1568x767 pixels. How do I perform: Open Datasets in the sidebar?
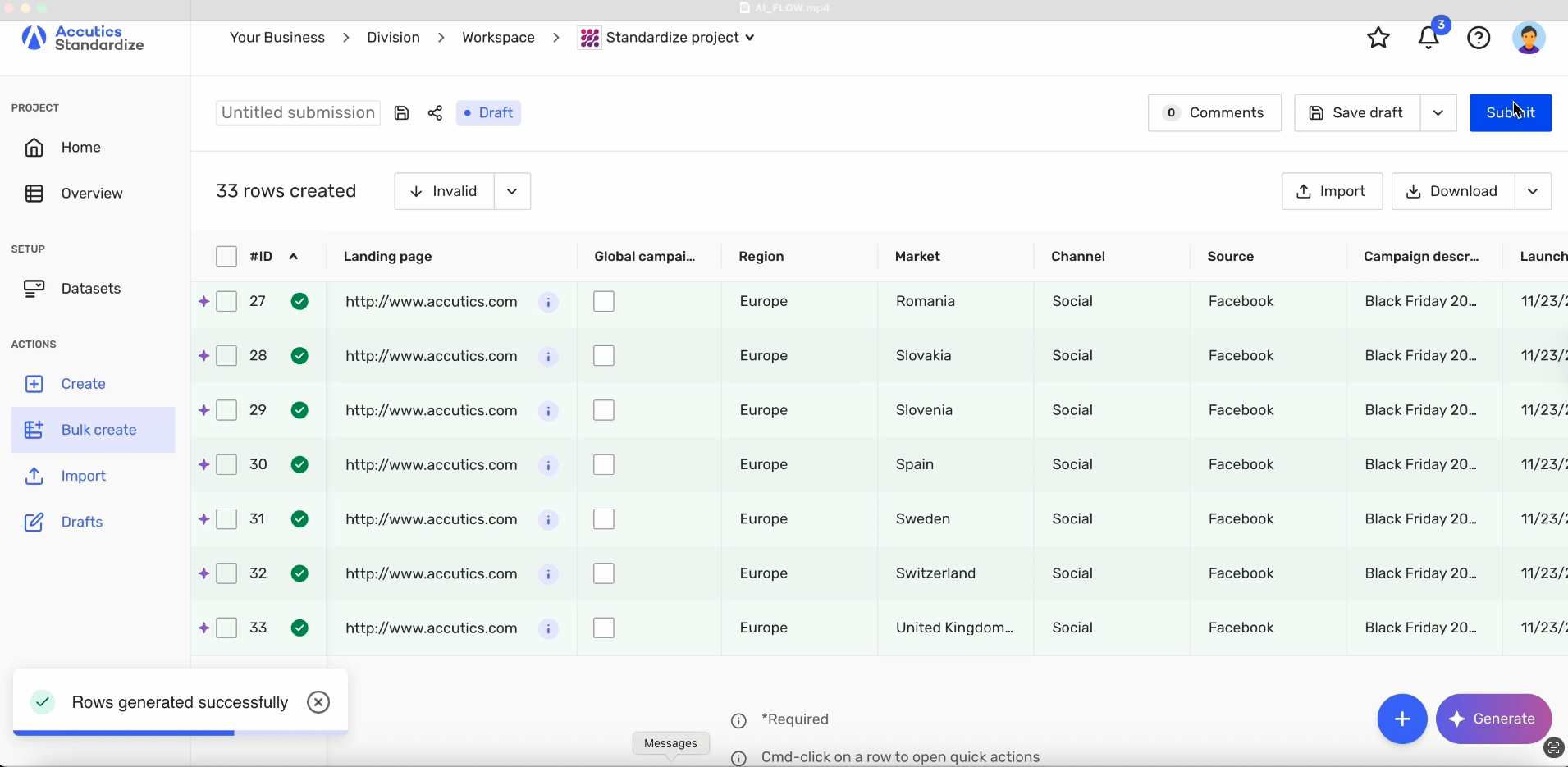[90, 289]
